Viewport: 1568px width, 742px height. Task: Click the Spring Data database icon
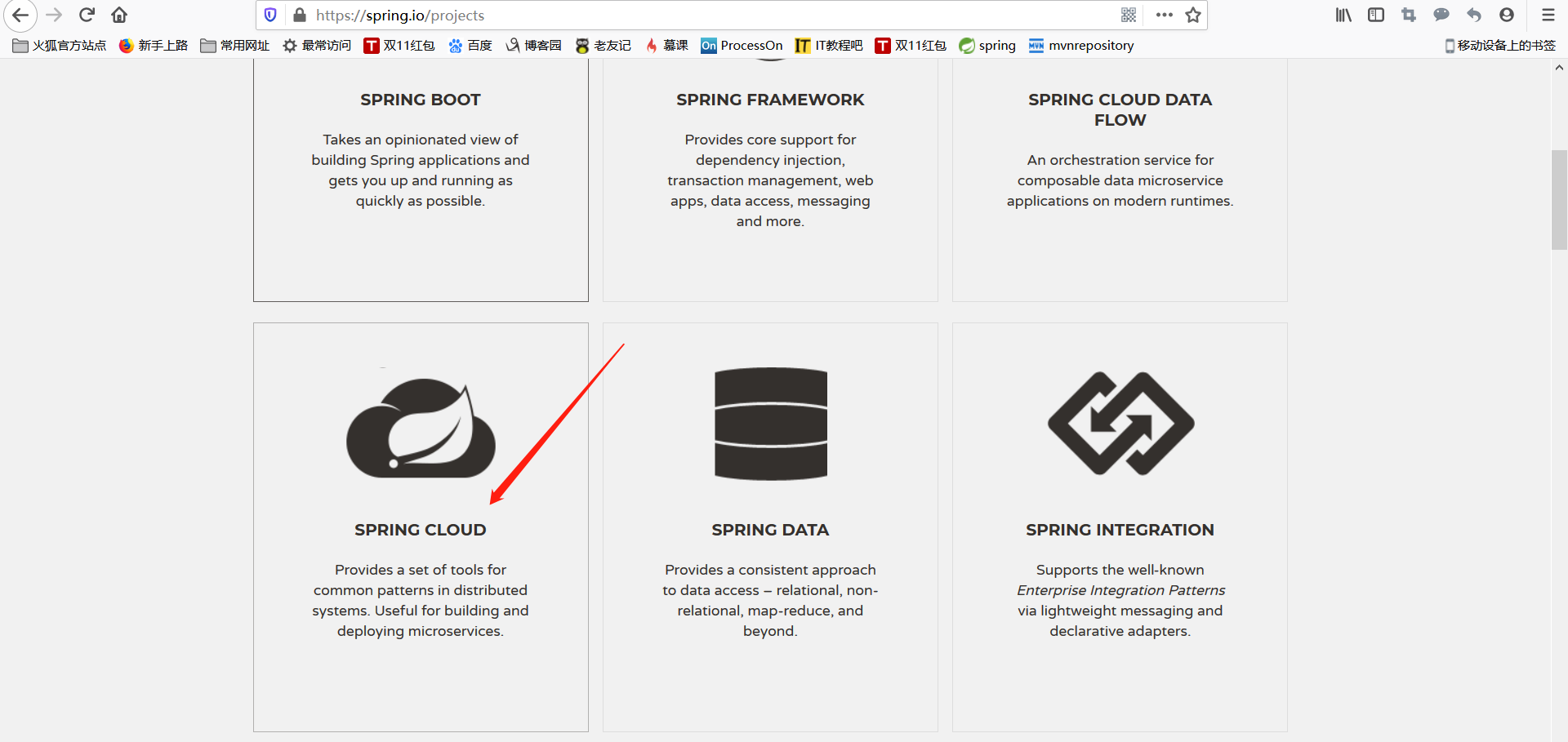[771, 424]
